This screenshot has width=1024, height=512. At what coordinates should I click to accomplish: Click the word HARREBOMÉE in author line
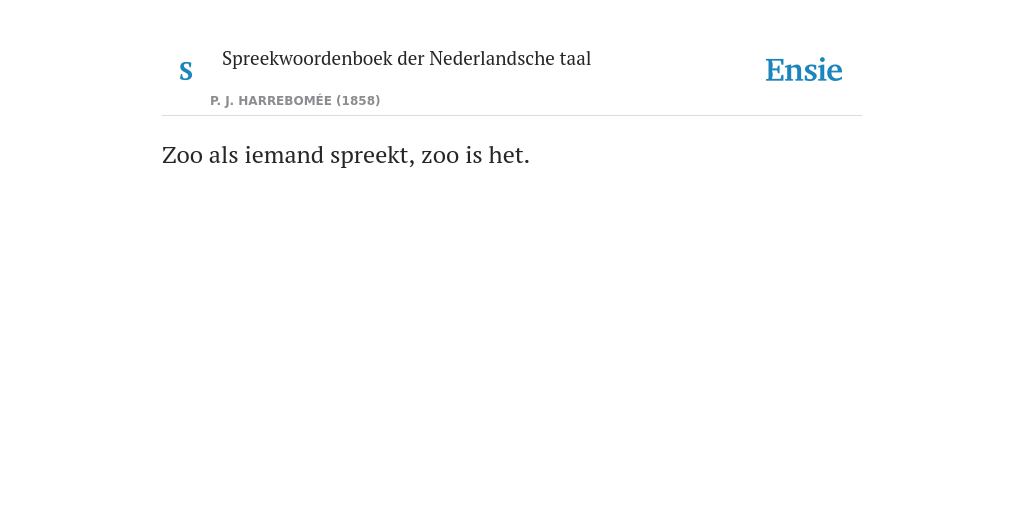point(285,101)
